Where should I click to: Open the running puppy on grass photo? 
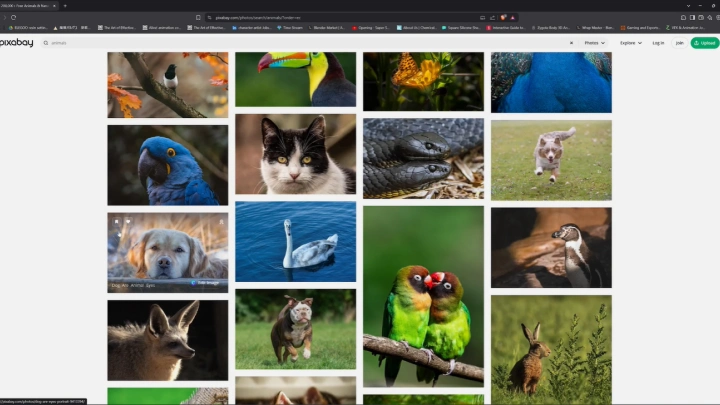(x=551, y=160)
